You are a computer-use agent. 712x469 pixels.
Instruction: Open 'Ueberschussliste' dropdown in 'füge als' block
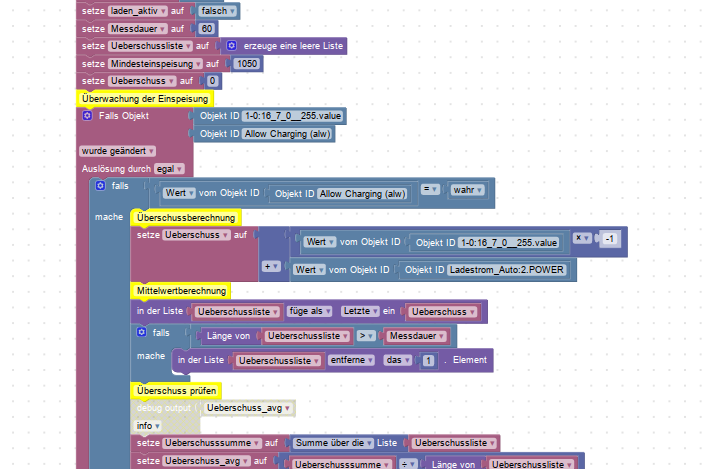point(237,312)
